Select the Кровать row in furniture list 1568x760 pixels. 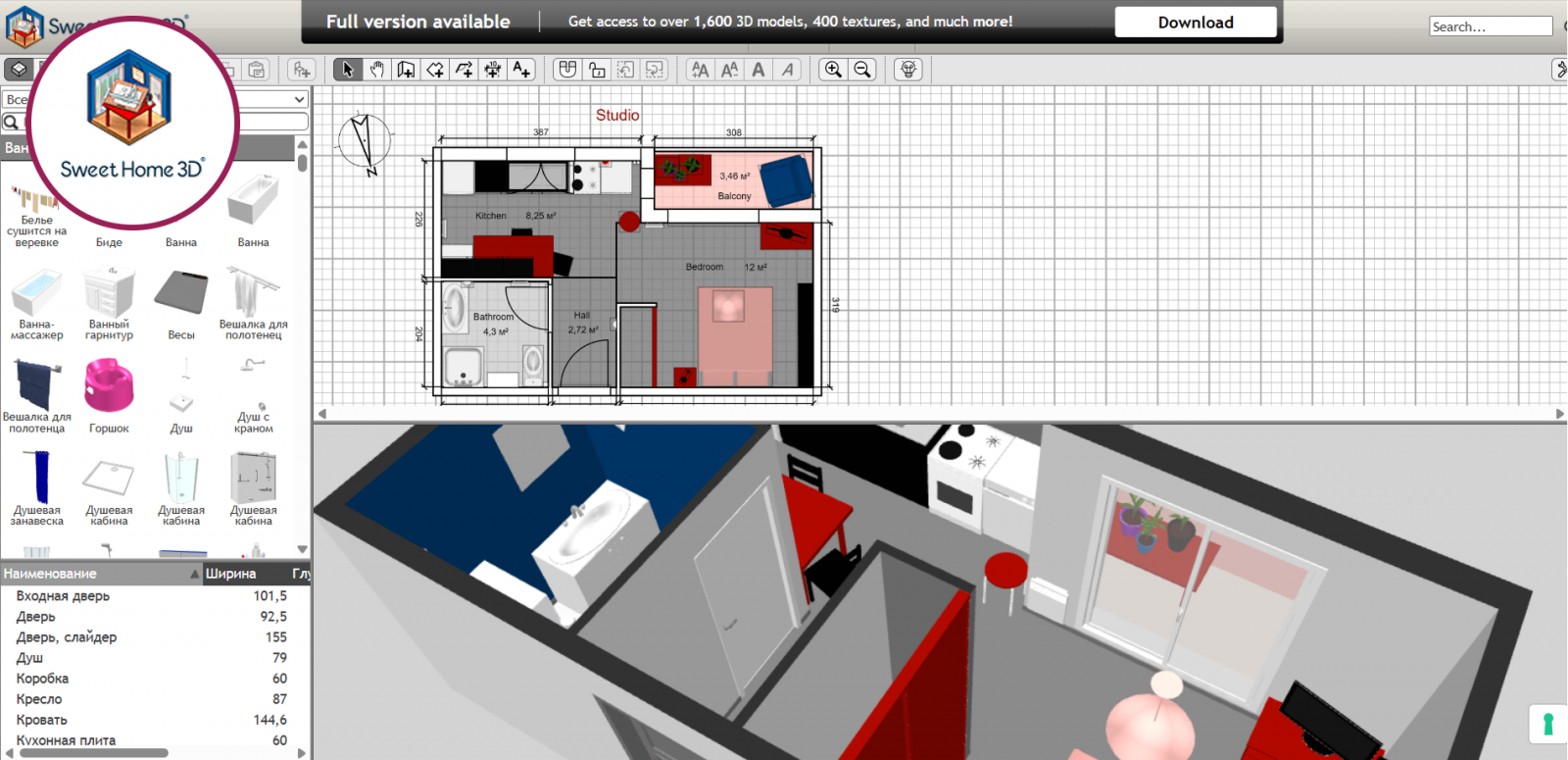154,720
